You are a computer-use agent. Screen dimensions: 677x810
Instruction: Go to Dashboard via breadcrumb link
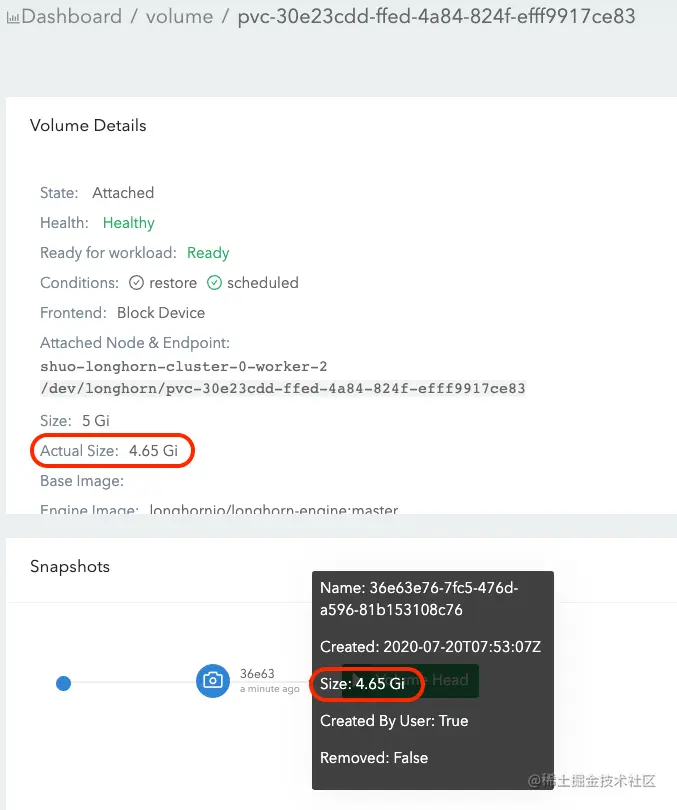(72, 17)
